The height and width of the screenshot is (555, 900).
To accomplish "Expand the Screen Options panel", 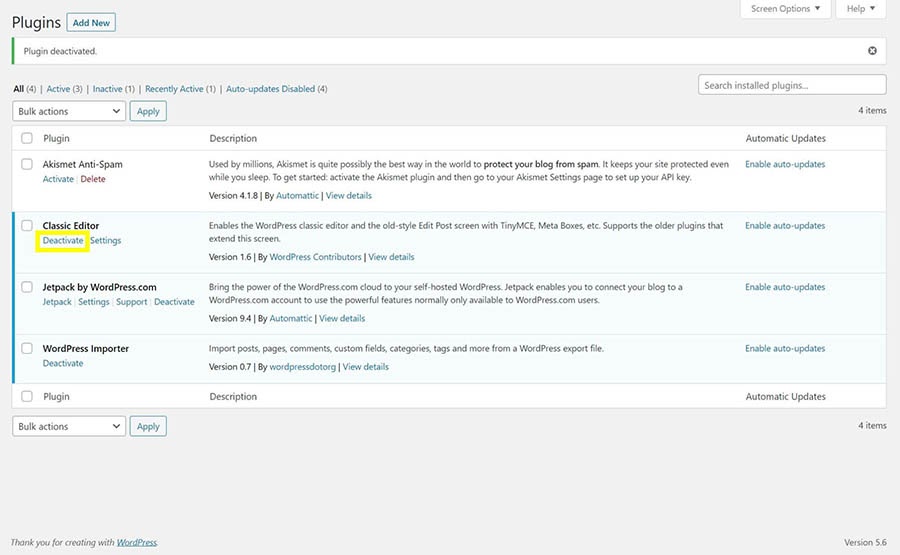I will pyautogui.click(x=785, y=9).
